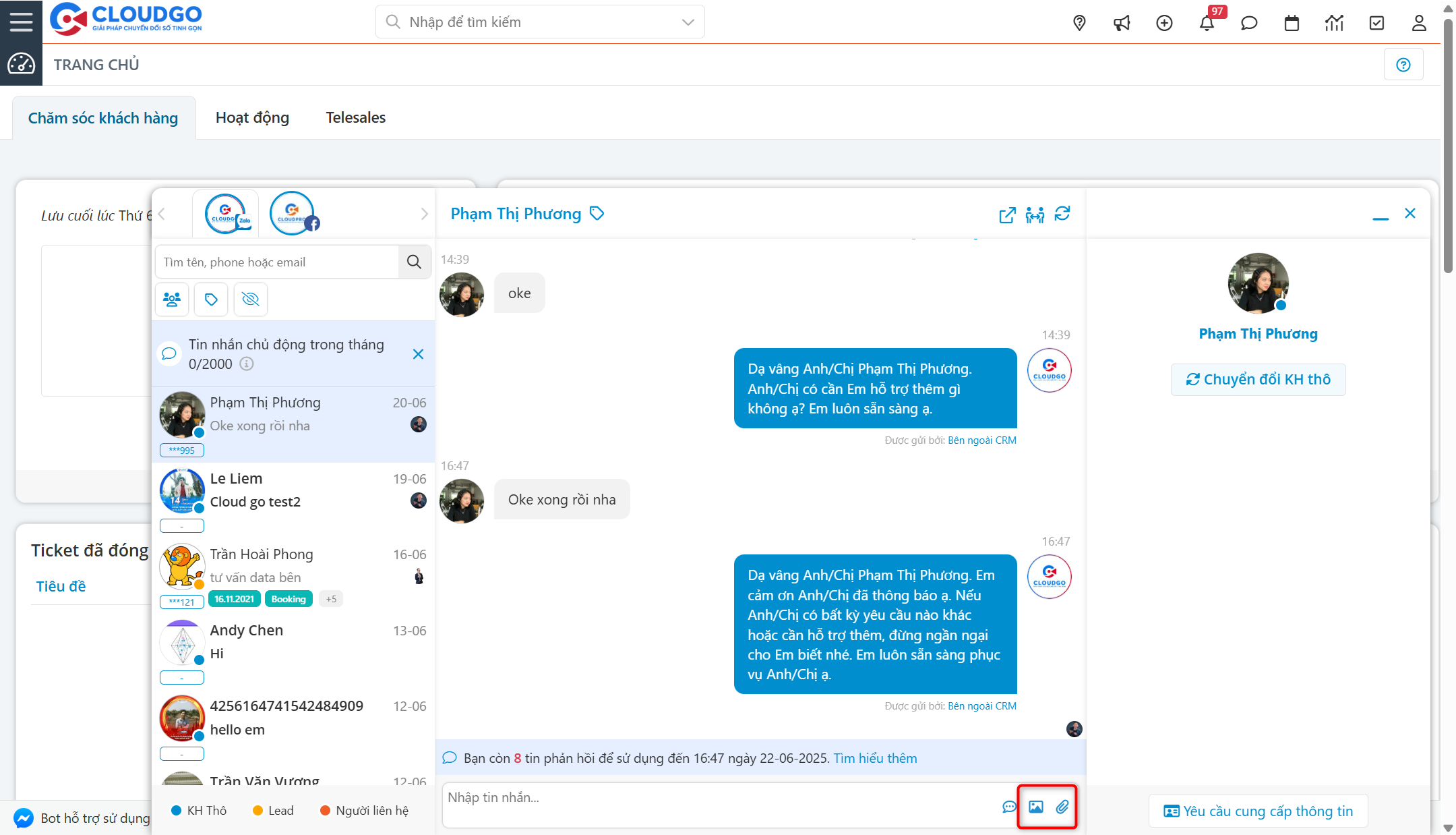Refresh the conversation with sync icon
The height and width of the screenshot is (835, 1456).
1063,215
